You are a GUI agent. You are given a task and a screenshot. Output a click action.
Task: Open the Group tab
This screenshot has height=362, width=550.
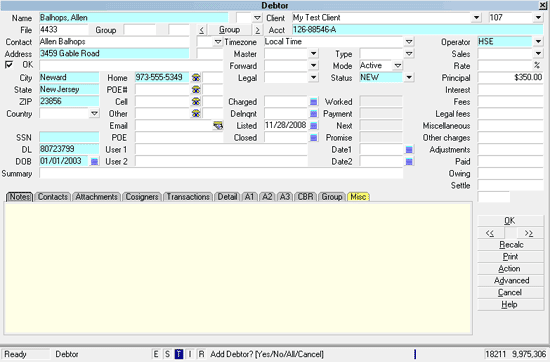332,197
